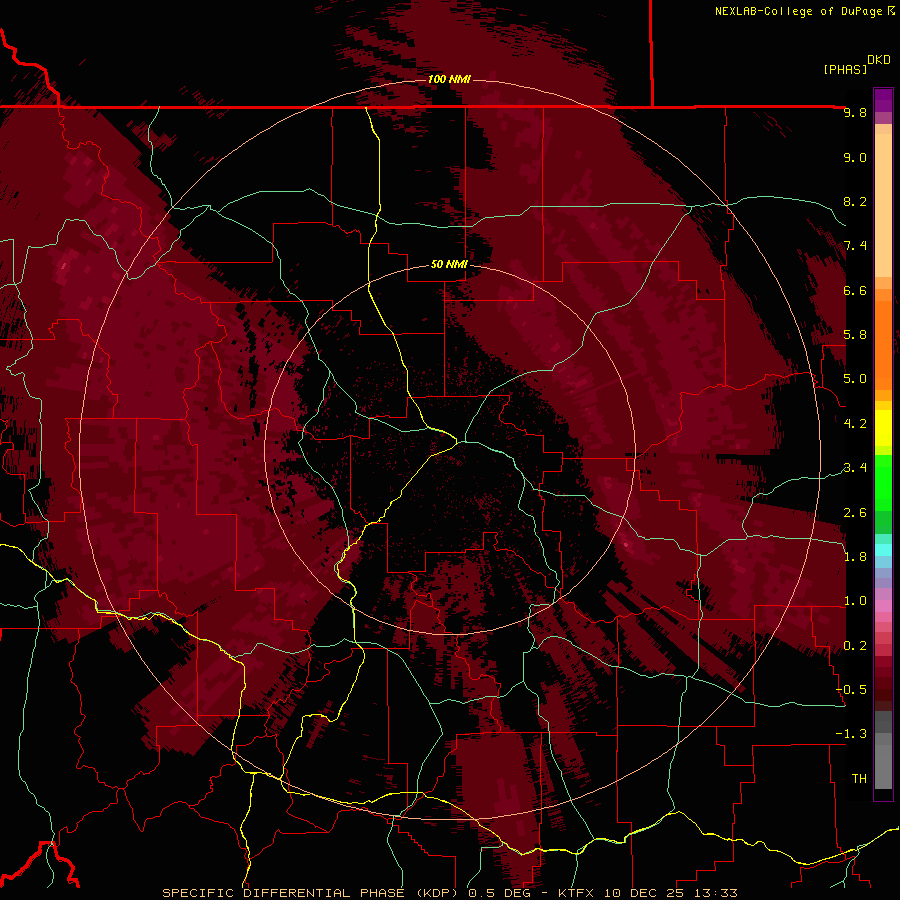Select the 50 NMI range ring label
Viewport: 900px width, 900px height.
coord(449,264)
